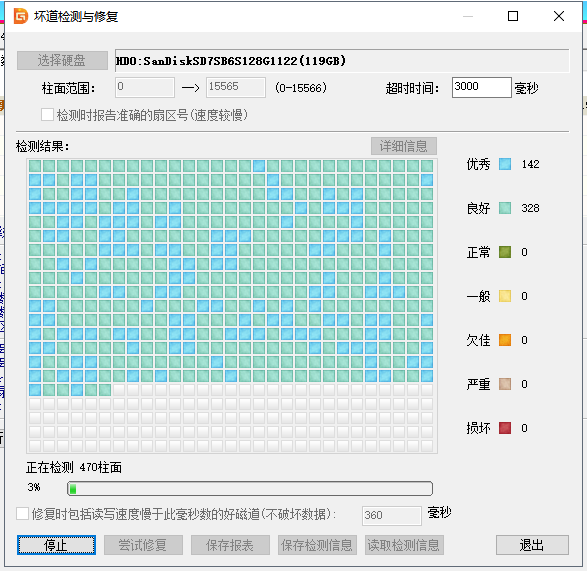Click the 欠佳 orange legend swatch

coord(505,340)
